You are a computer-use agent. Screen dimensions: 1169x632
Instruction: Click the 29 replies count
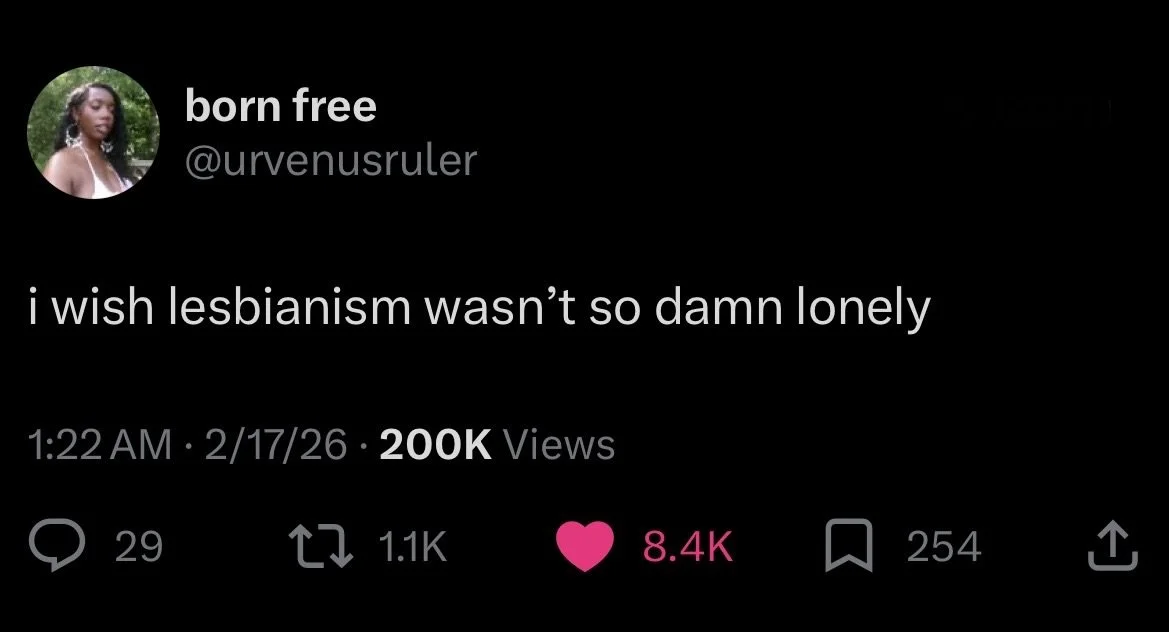click(139, 546)
